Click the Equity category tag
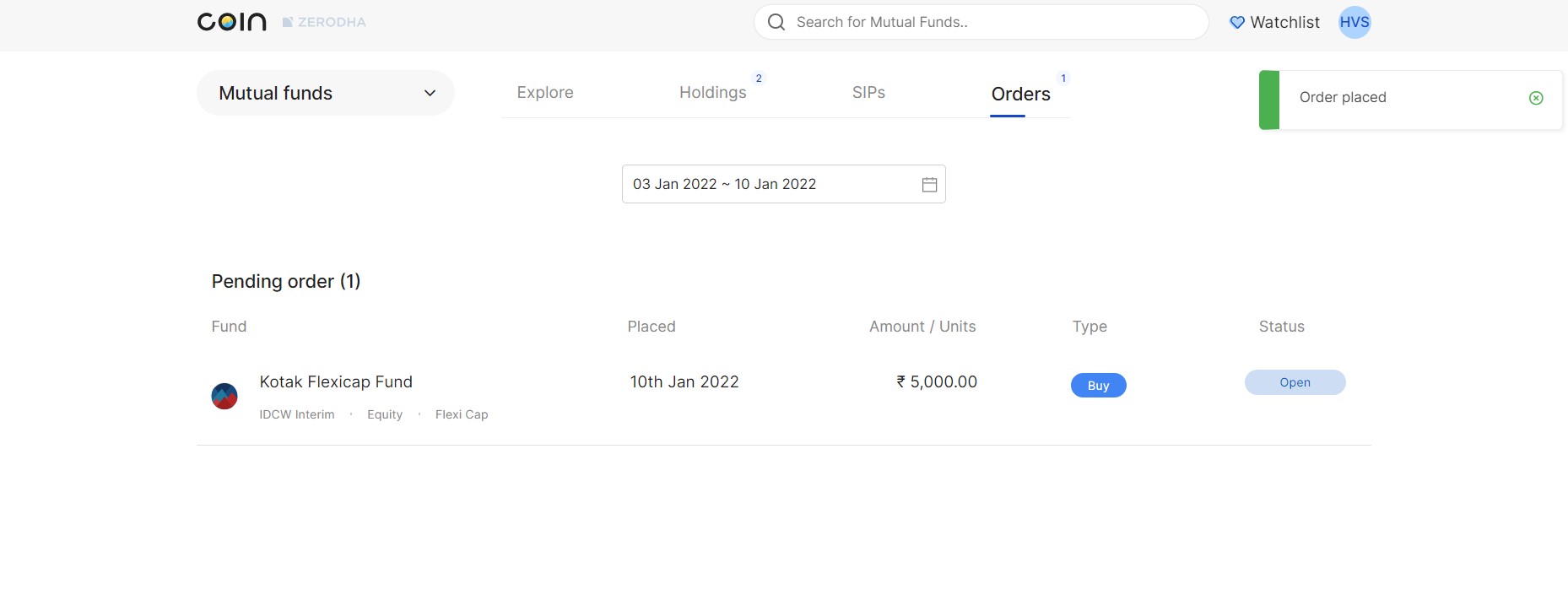The width and height of the screenshot is (1568, 611). (x=385, y=414)
